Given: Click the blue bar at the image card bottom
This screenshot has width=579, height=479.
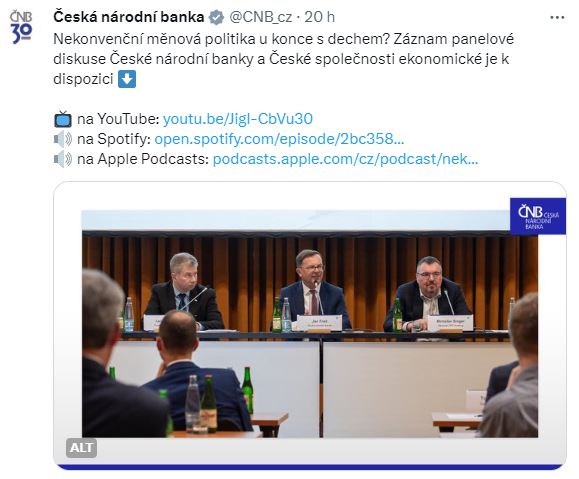Looking at the screenshot, I should [310, 467].
